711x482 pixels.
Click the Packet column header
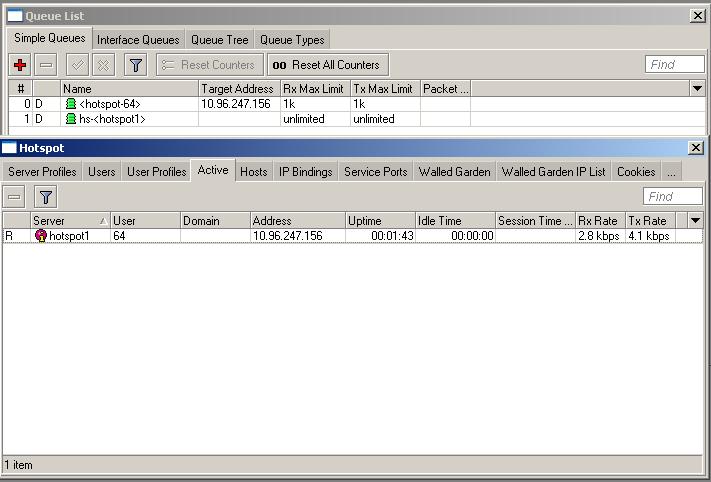click(445, 88)
